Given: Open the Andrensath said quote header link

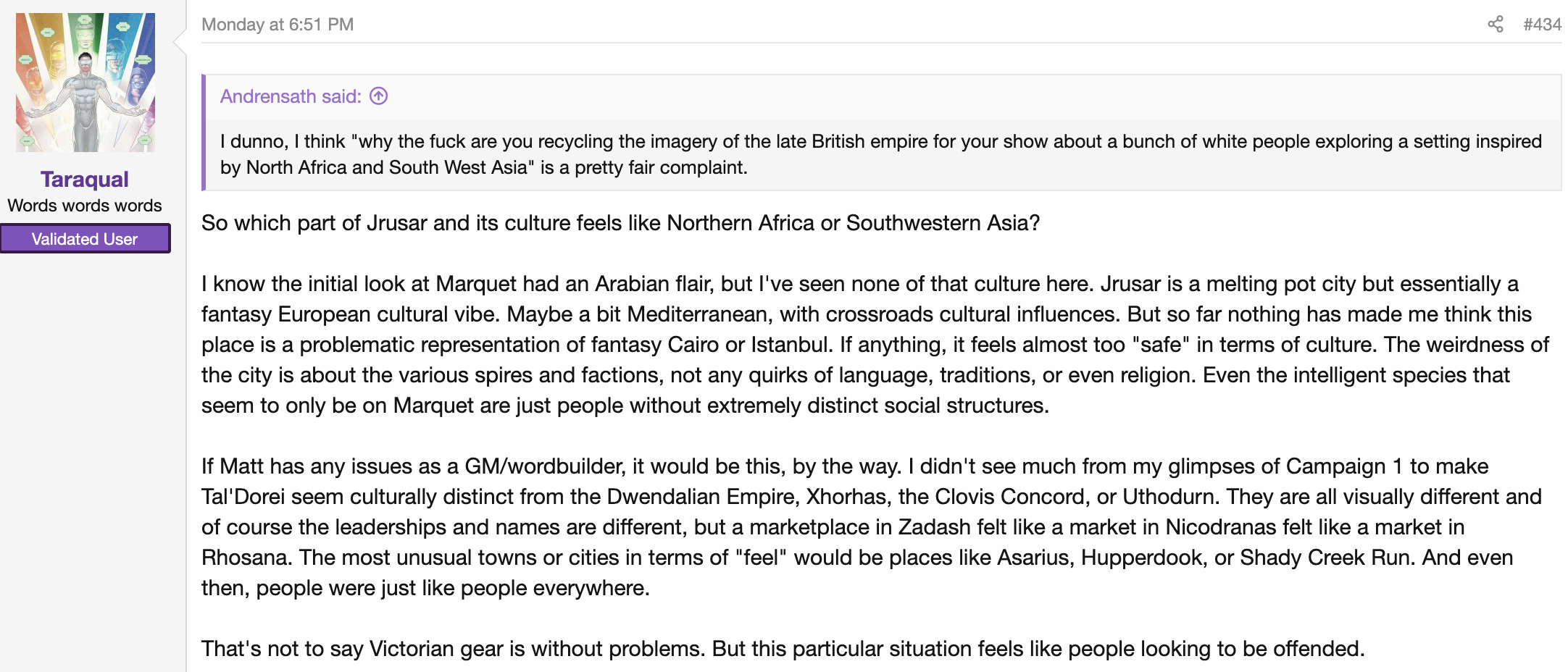Looking at the screenshot, I should pos(291,96).
